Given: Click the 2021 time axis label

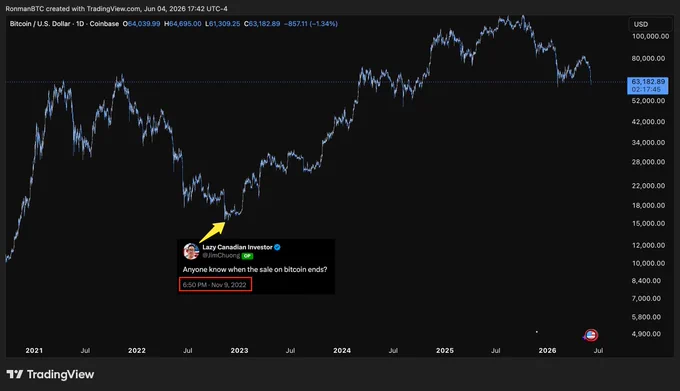Looking at the screenshot, I should point(34,351).
